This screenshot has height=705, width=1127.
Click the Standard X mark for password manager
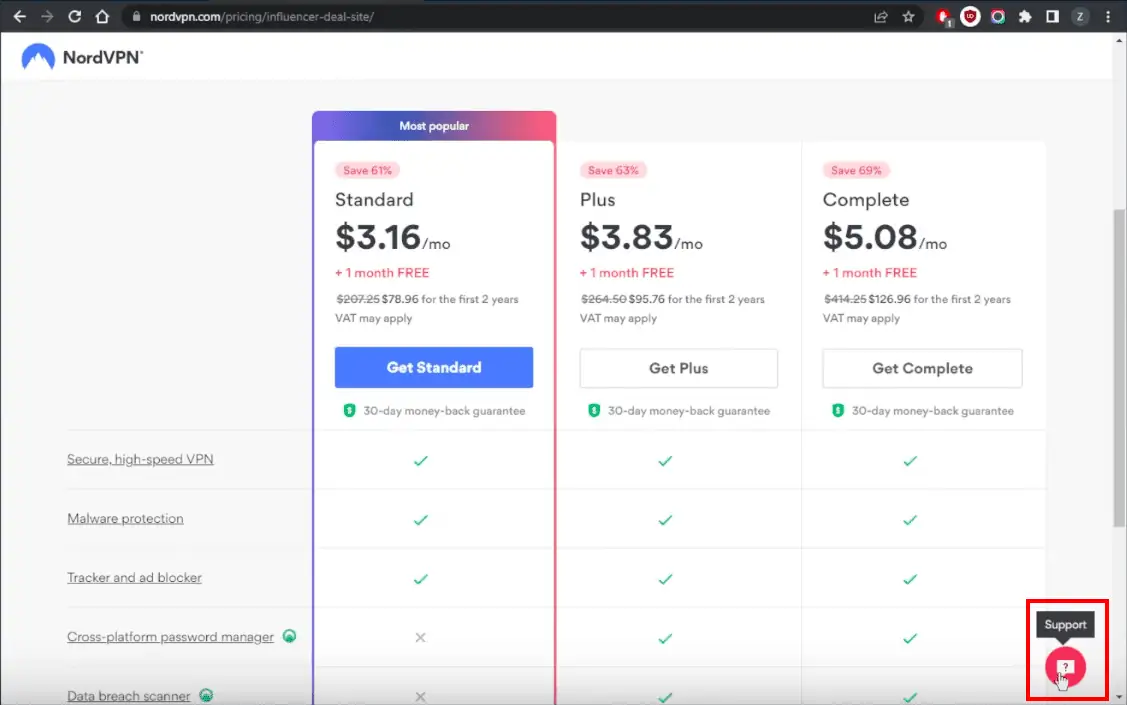click(420, 637)
